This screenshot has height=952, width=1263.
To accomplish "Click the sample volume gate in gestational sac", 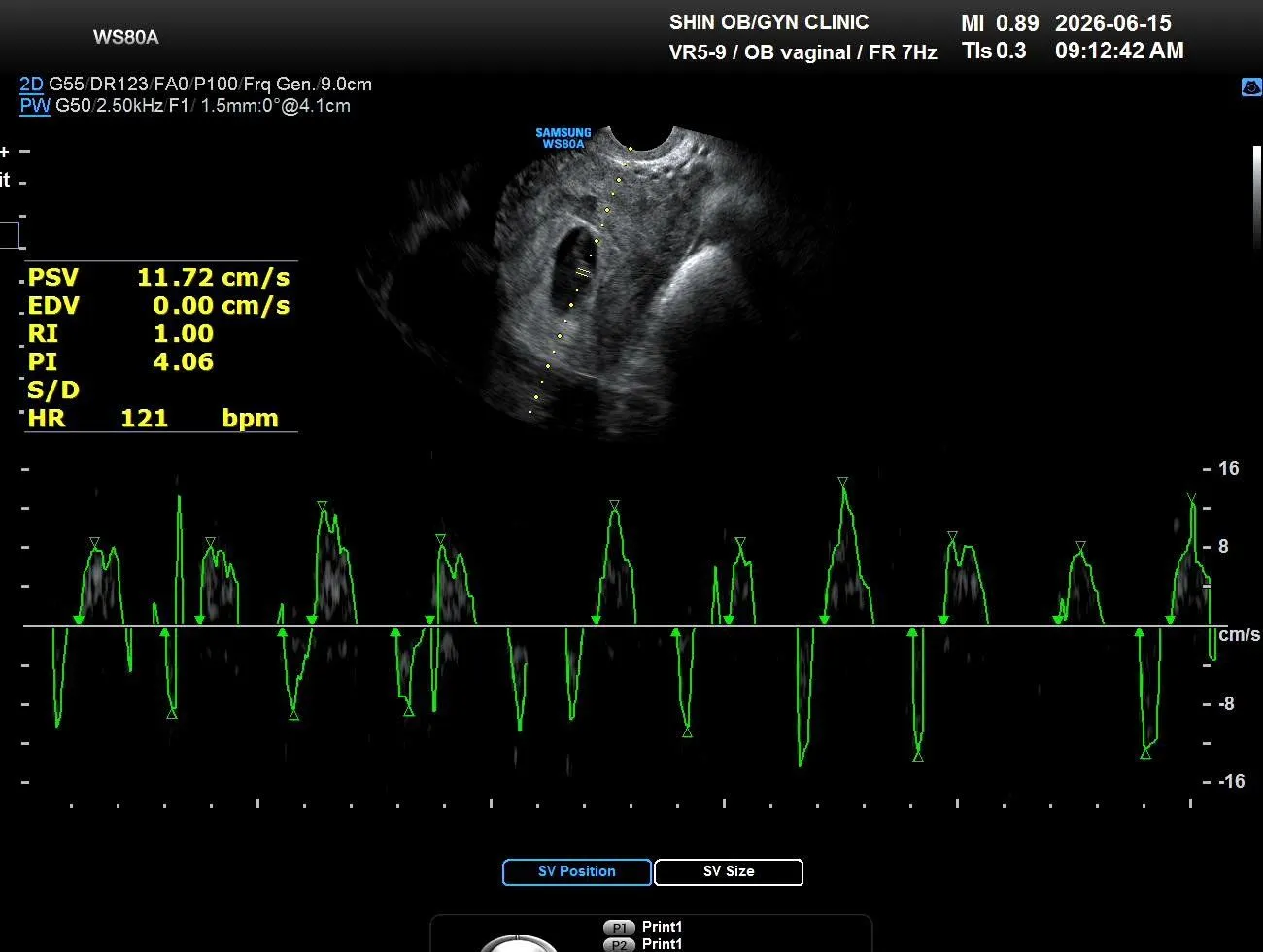I will [583, 273].
